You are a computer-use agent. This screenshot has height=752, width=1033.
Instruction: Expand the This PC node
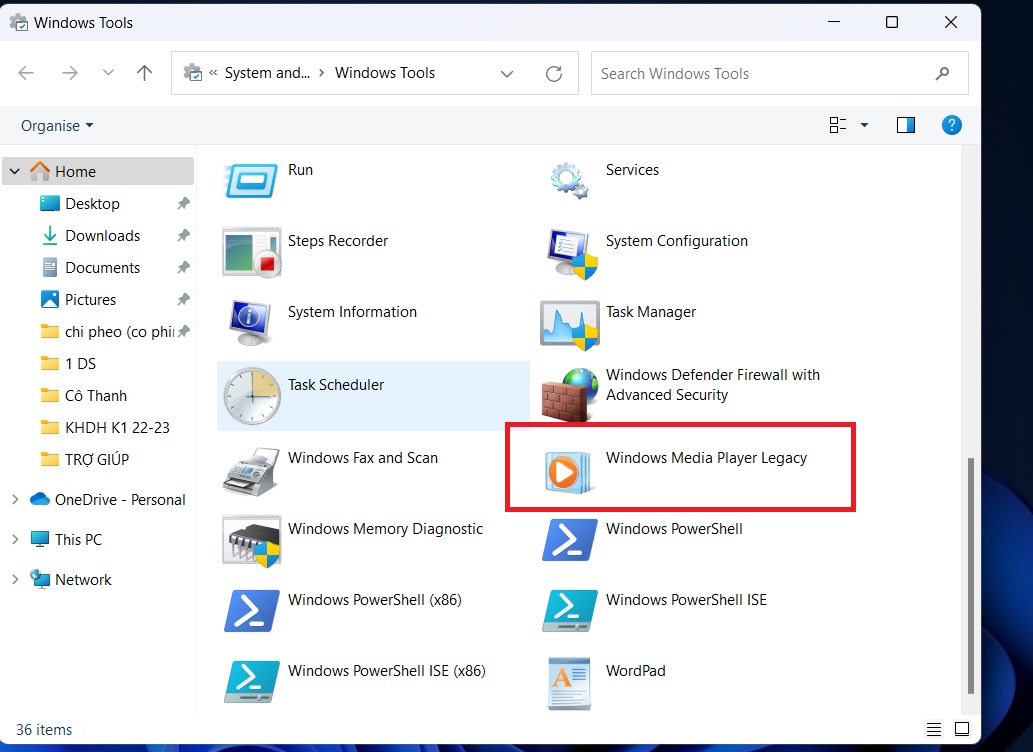coord(14,539)
